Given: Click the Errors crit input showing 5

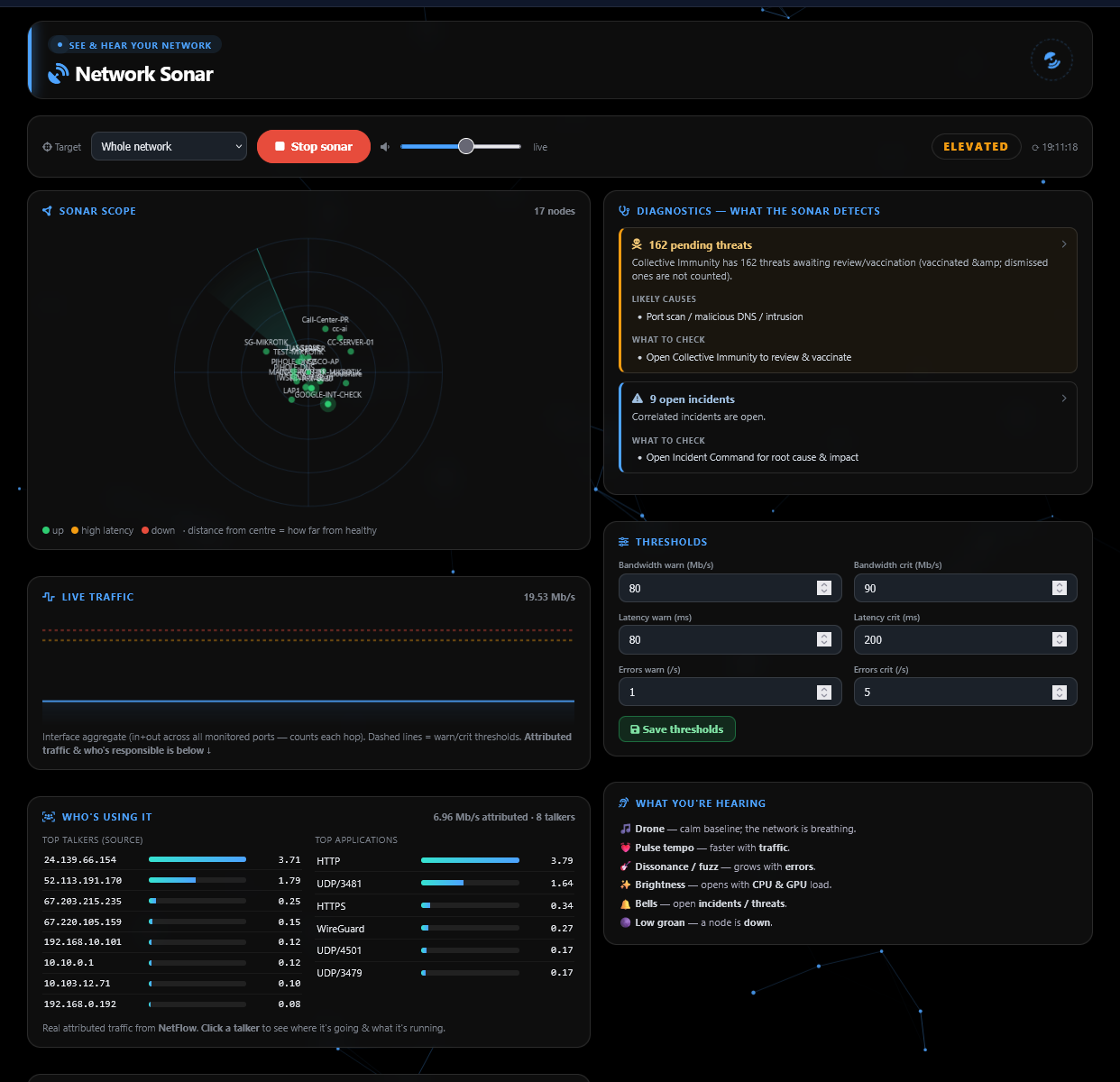Looking at the screenshot, I should (x=965, y=692).
